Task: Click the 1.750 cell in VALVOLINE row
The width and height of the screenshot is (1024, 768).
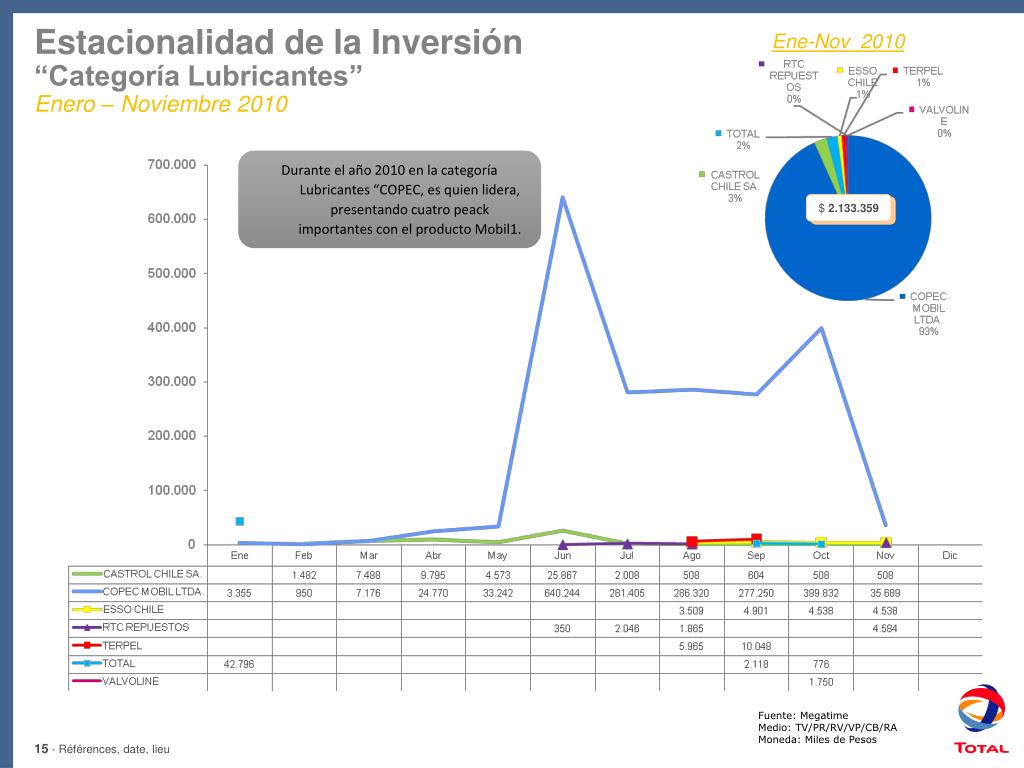Action: (x=821, y=682)
